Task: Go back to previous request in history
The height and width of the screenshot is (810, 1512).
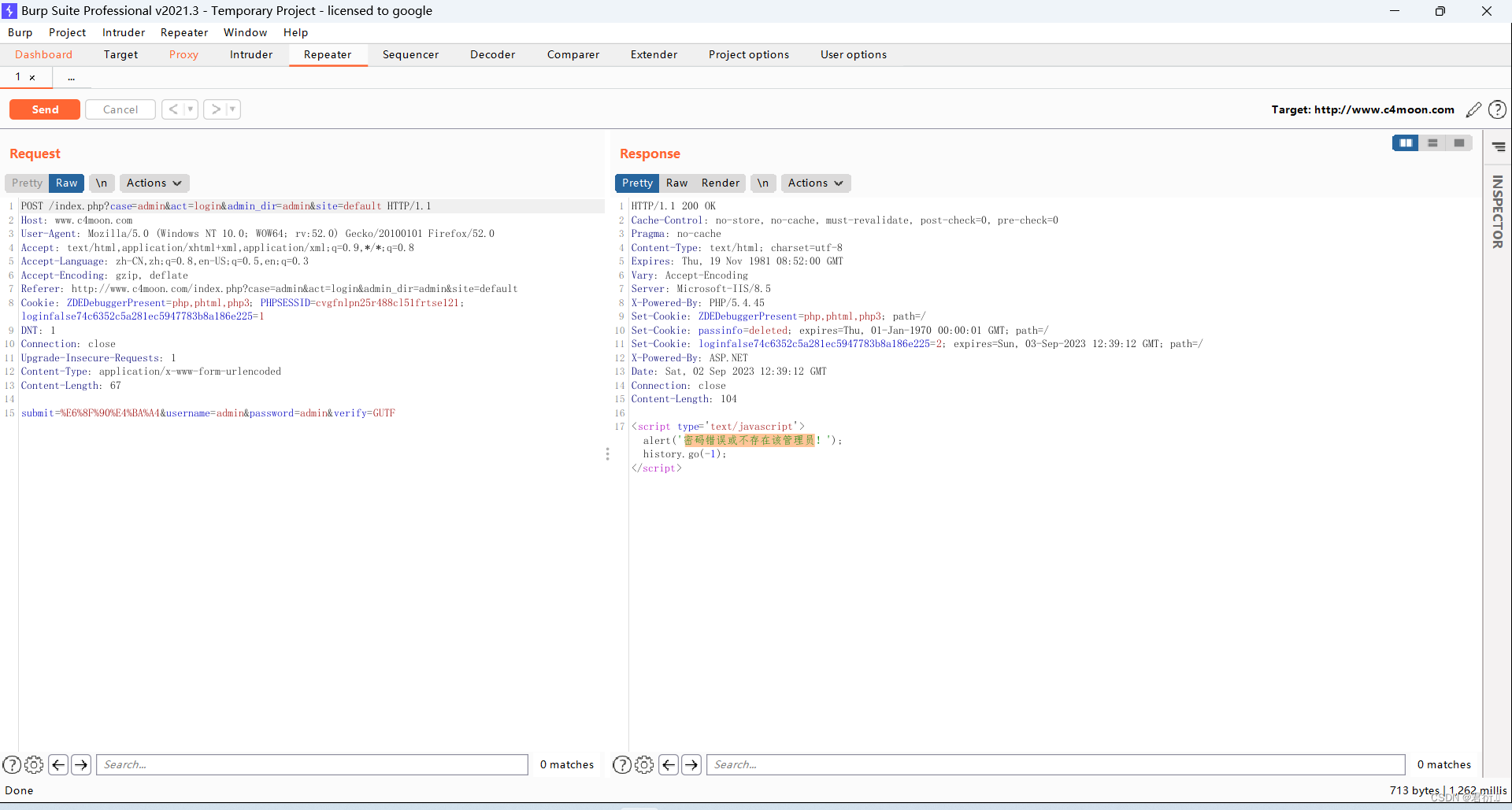Action: [173, 109]
